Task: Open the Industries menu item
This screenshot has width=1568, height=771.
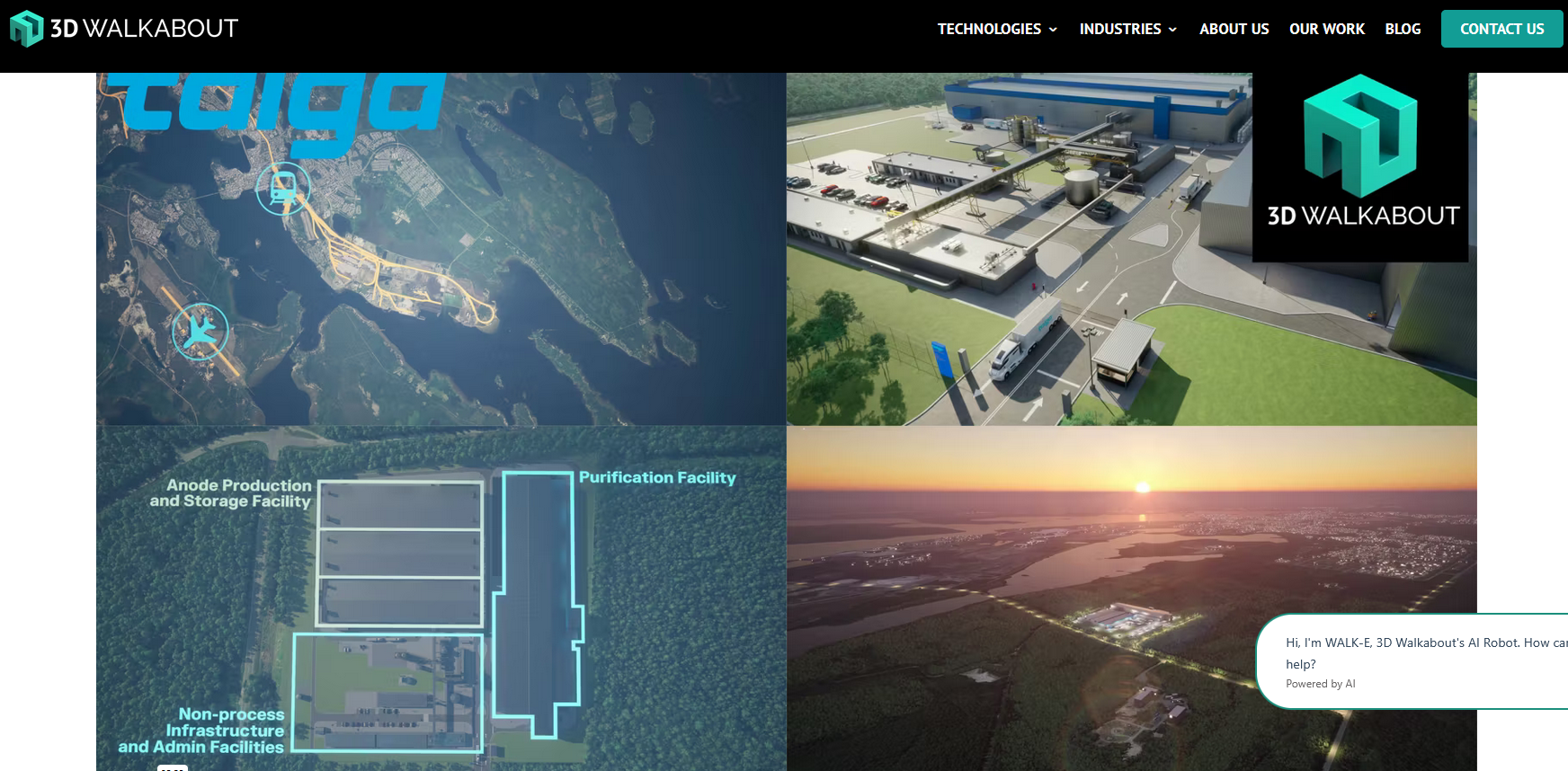Action: click(1119, 29)
